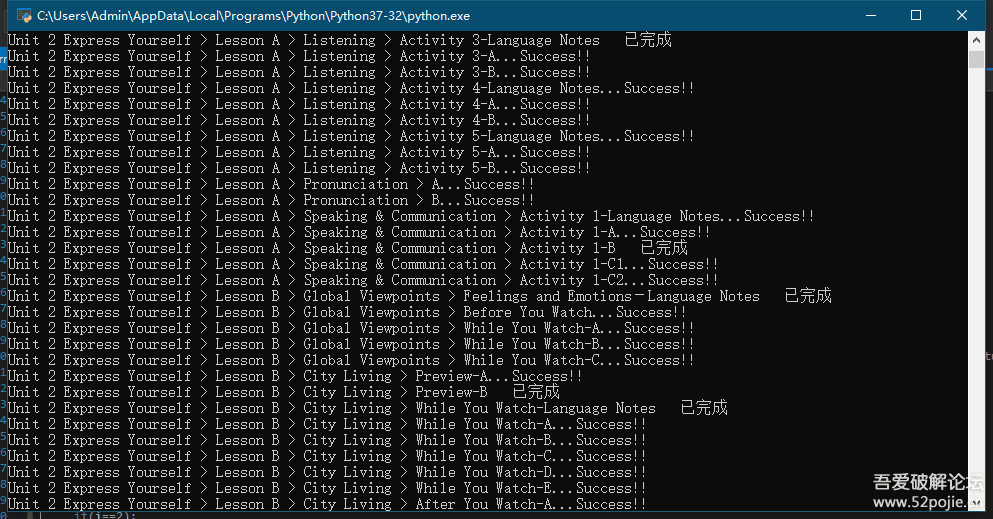Click line 'Activity 1-Language Notes...Success!!'

tap(411, 216)
